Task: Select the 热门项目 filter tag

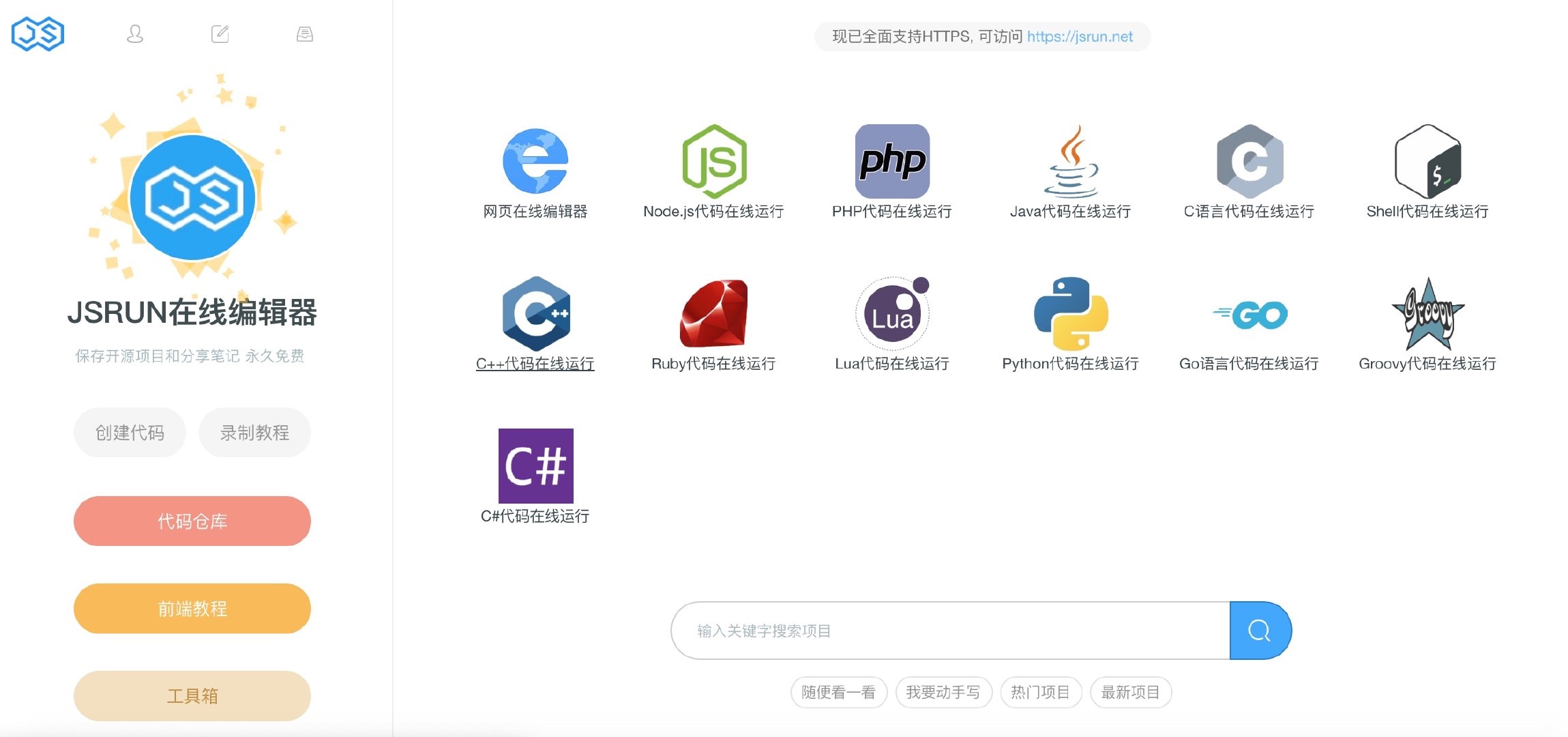Action: (x=1040, y=693)
